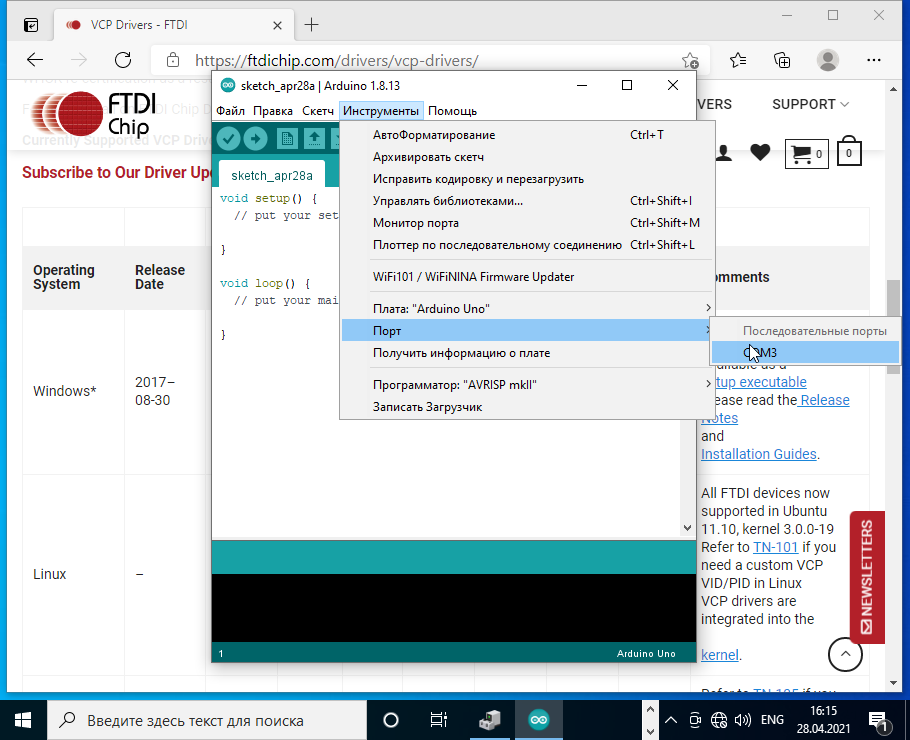Click the FTDI wishlist heart icon
Screen dimensions: 910x740
760,153
